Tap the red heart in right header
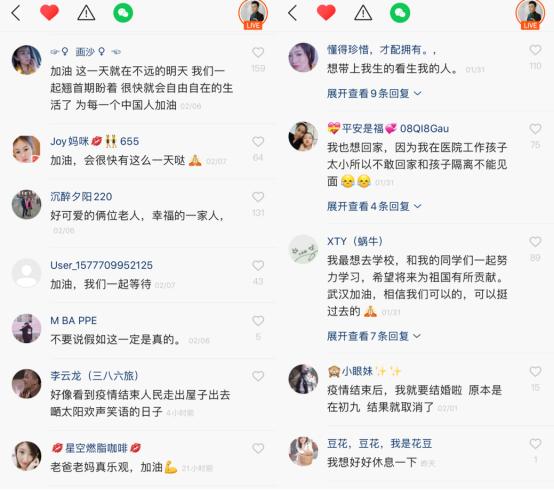This screenshot has width=554, height=490. point(326,13)
